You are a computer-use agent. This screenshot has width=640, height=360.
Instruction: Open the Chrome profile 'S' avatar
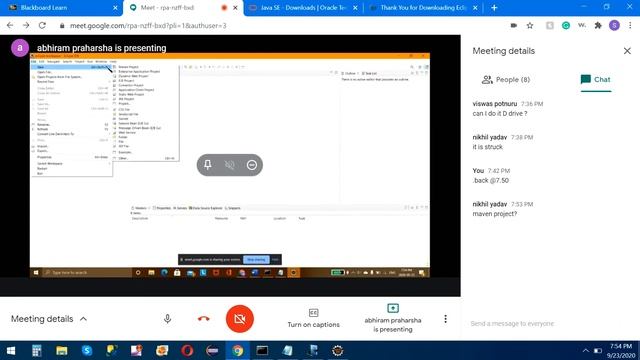coord(614,25)
